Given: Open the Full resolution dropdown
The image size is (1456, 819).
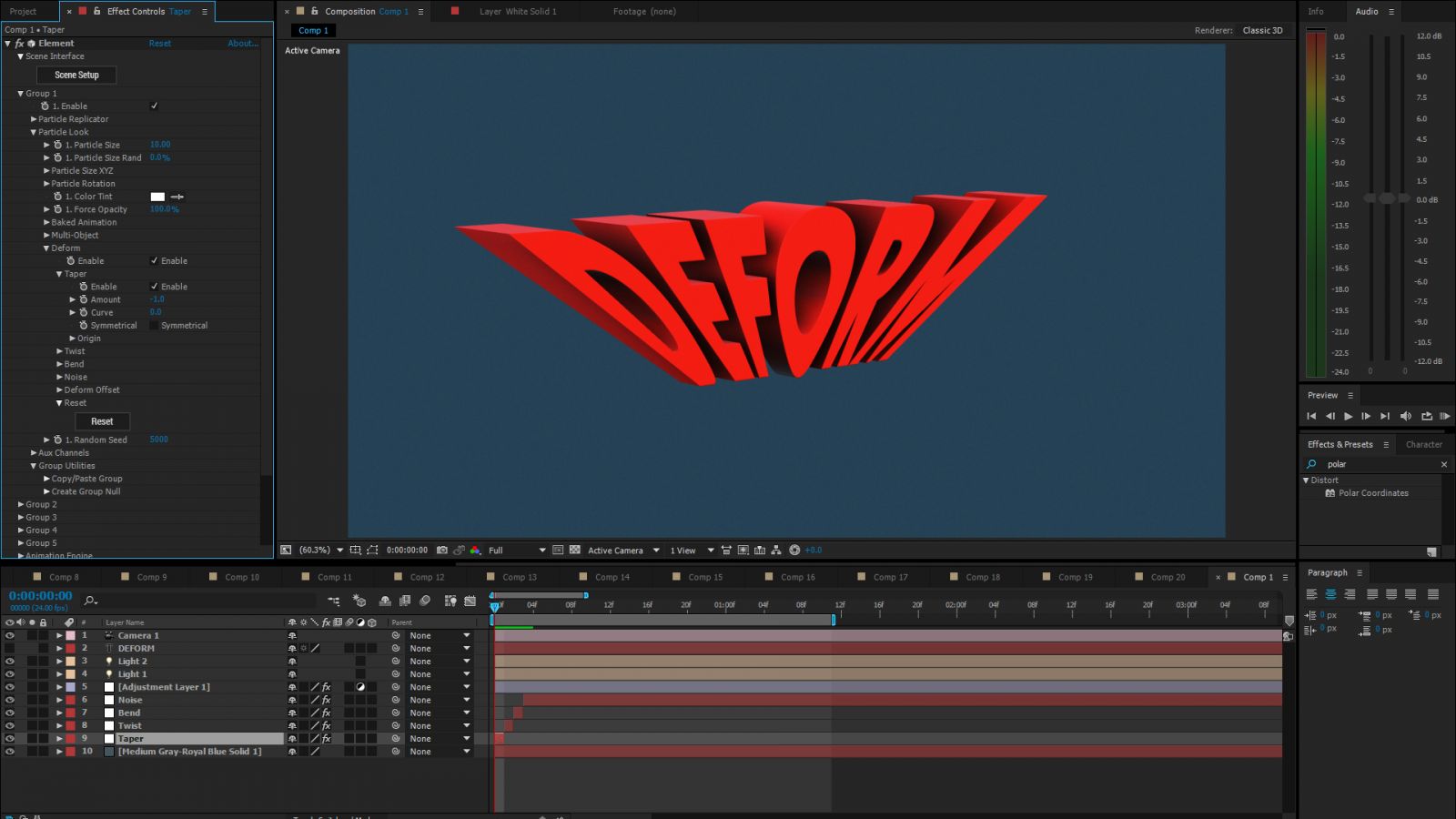Looking at the screenshot, I should click(516, 551).
